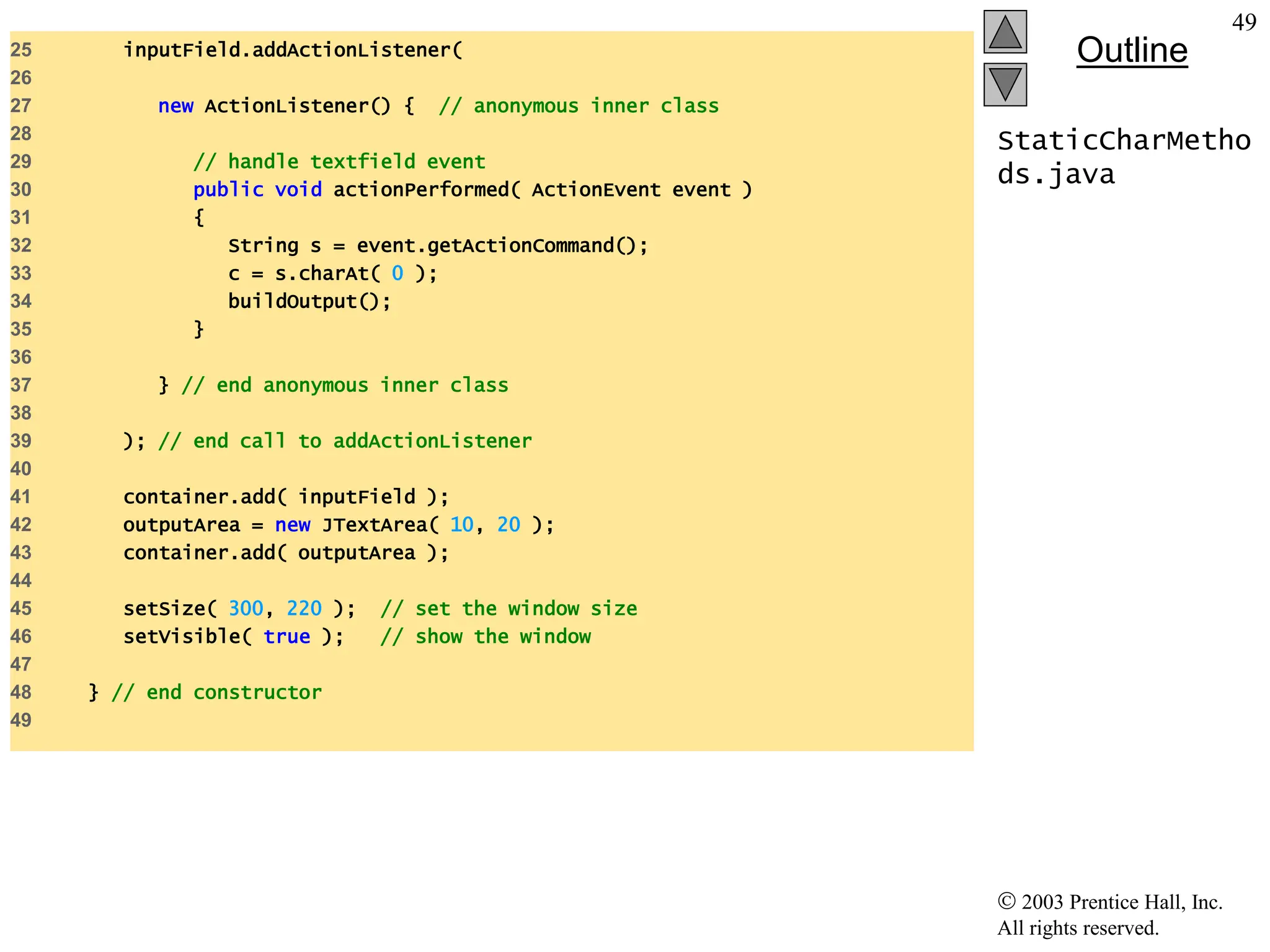The height and width of the screenshot is (952, 1270).
Task: Click the down arrow navigation button
Action: coord(1005,84)
